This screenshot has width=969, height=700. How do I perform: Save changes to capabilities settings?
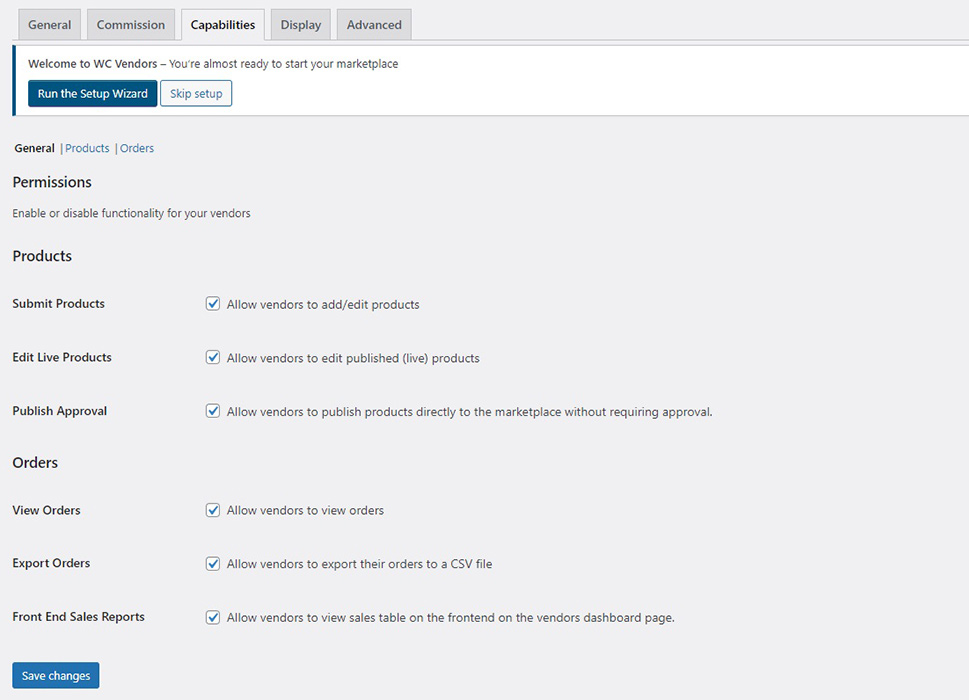tap(56, 675)
